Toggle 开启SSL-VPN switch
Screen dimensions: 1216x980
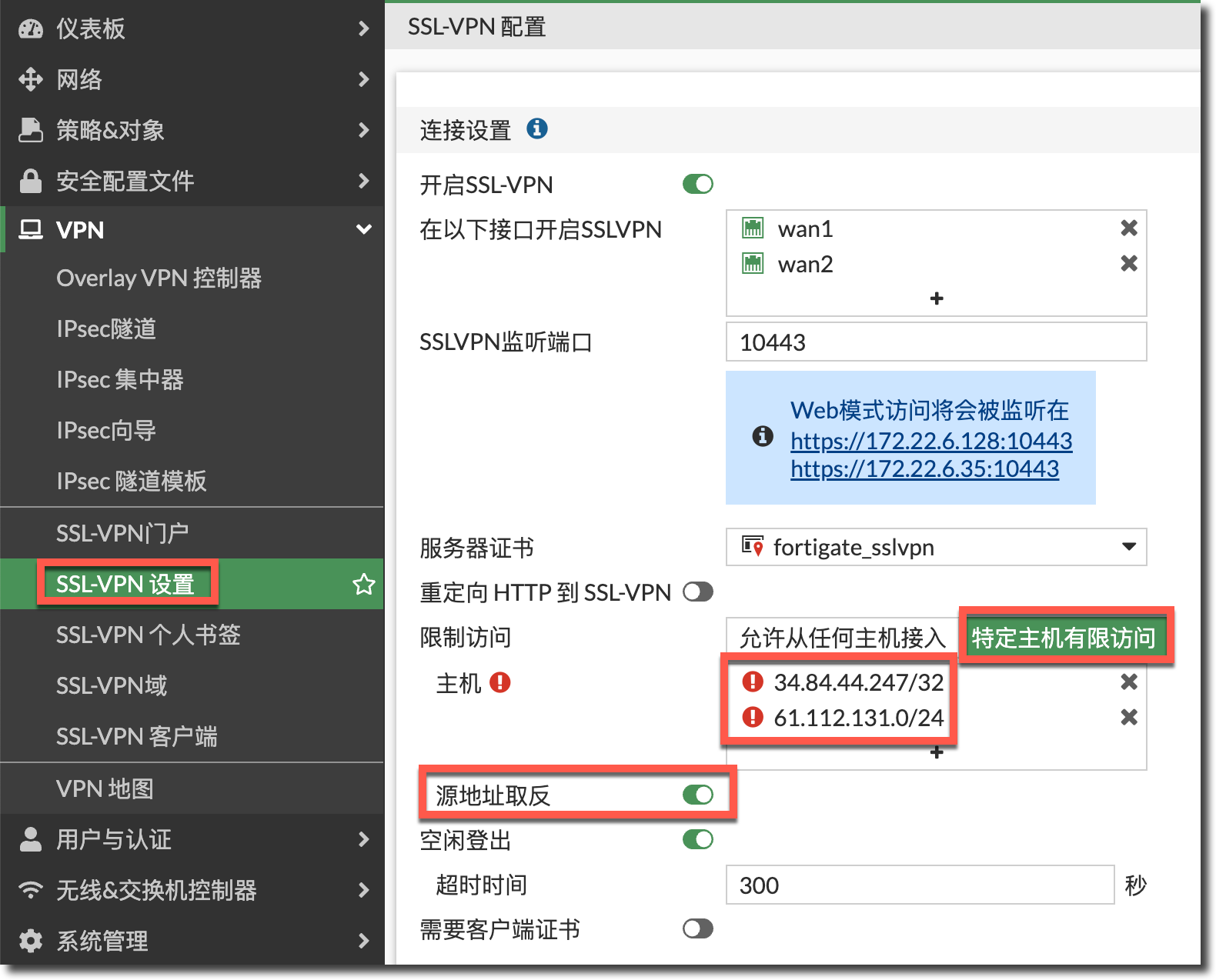point(698,184)
